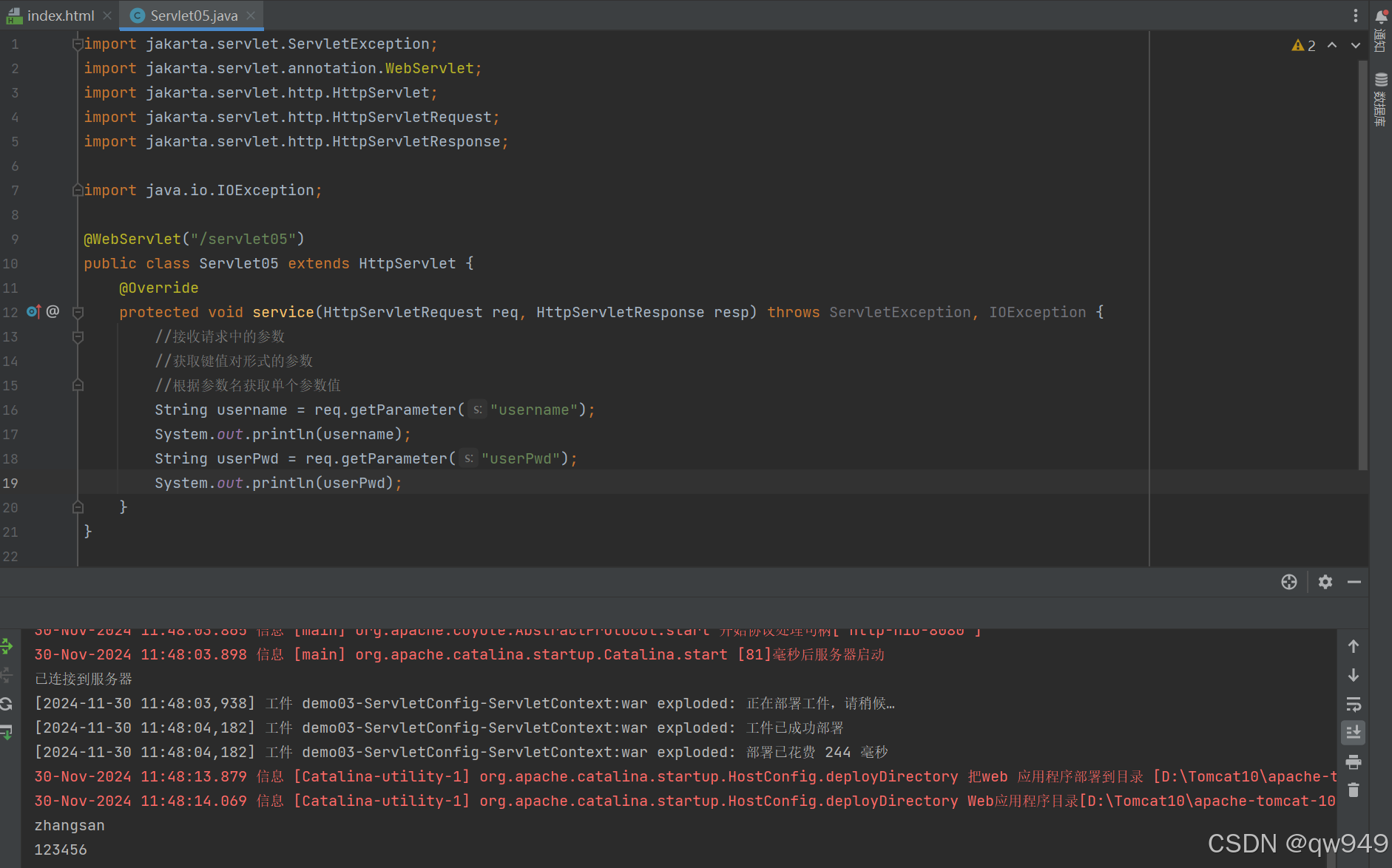Toggle the comment fold end marker on line 15
This screenshot has height=868, width=1392.
pyautogui.click(x=77, y=386)
